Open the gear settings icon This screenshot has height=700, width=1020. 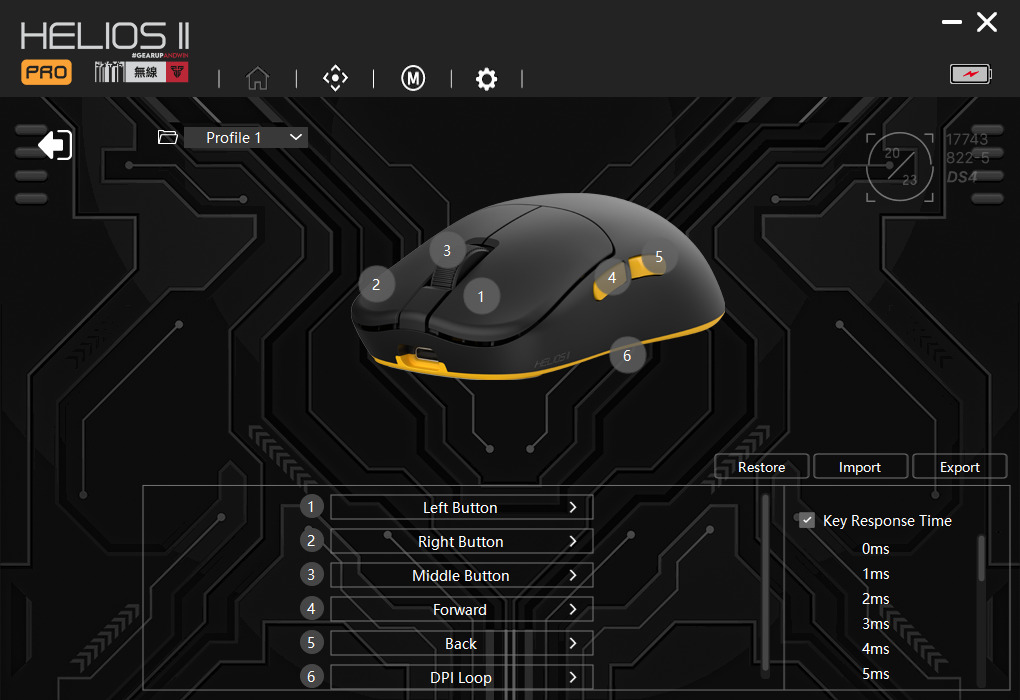pos(487,79)
